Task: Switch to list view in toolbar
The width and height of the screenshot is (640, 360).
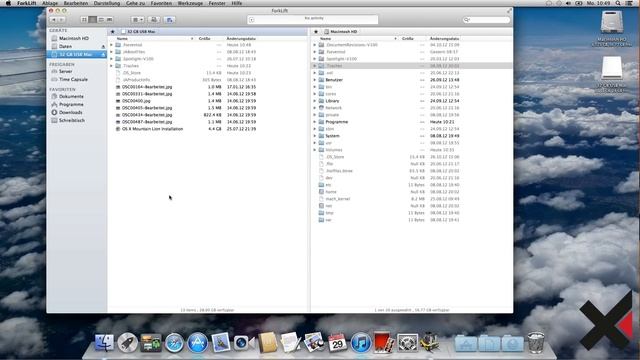Action: coord(93,20)
